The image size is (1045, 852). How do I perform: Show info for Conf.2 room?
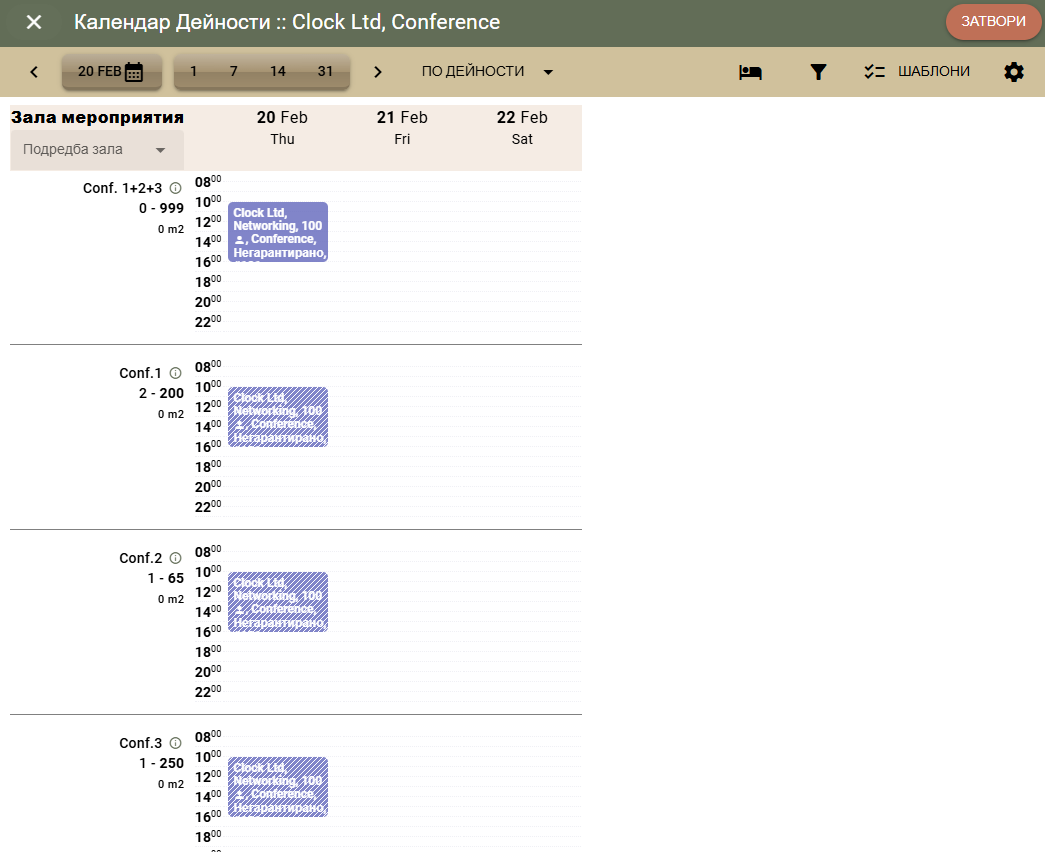pos(175,558)
